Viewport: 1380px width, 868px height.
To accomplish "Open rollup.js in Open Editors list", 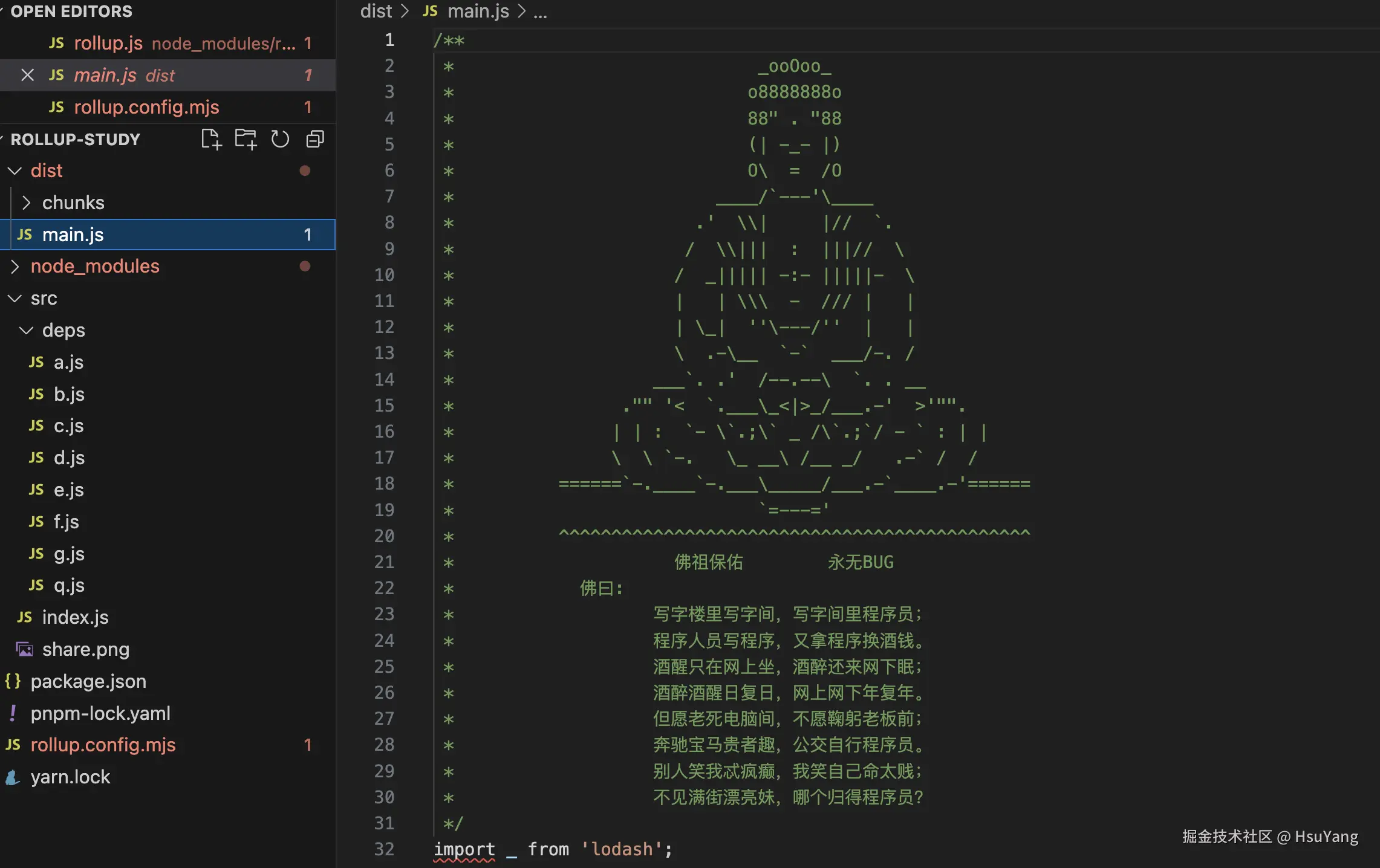I will pyautogui.click(x=108, y=44).
